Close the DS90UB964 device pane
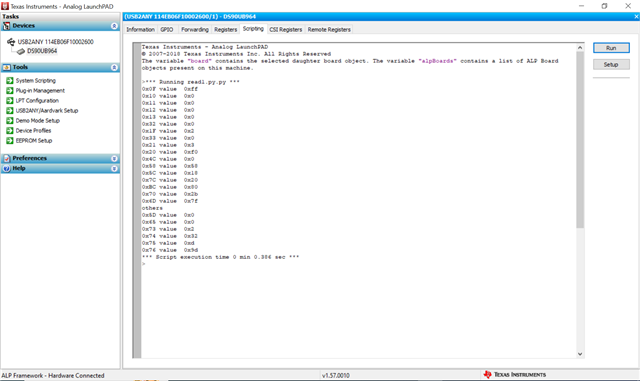This screenshot has width=640, height=381. (x=636, y=17)
